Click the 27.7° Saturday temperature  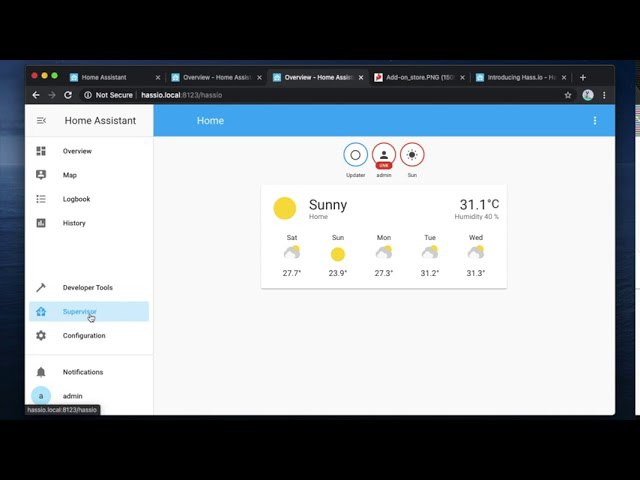(292, 273)
